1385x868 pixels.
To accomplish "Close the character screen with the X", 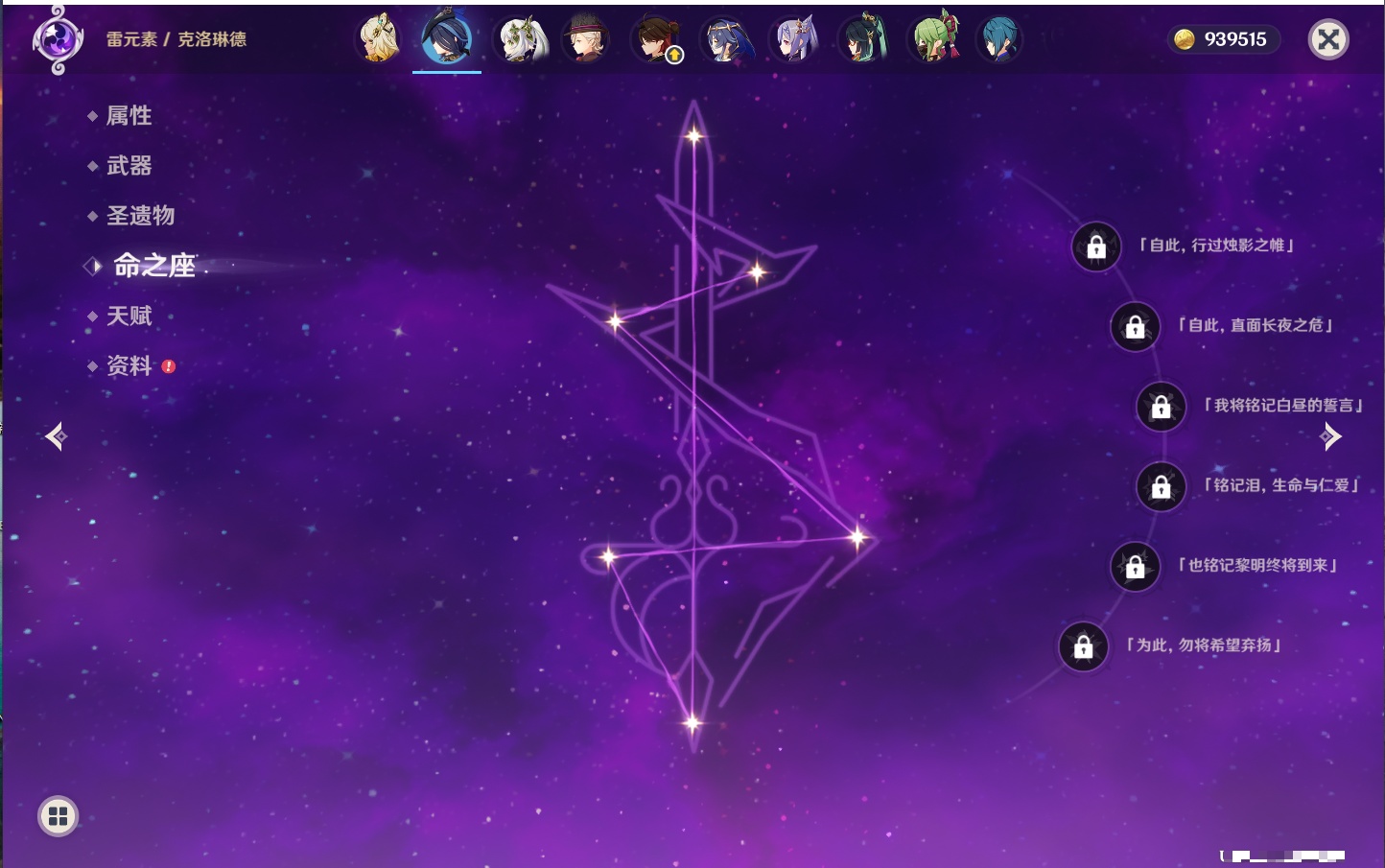I will click(1328, 39).
